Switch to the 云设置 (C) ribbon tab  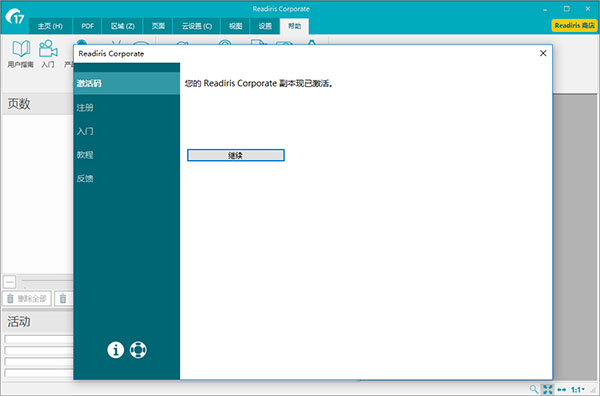pos(197,26)
